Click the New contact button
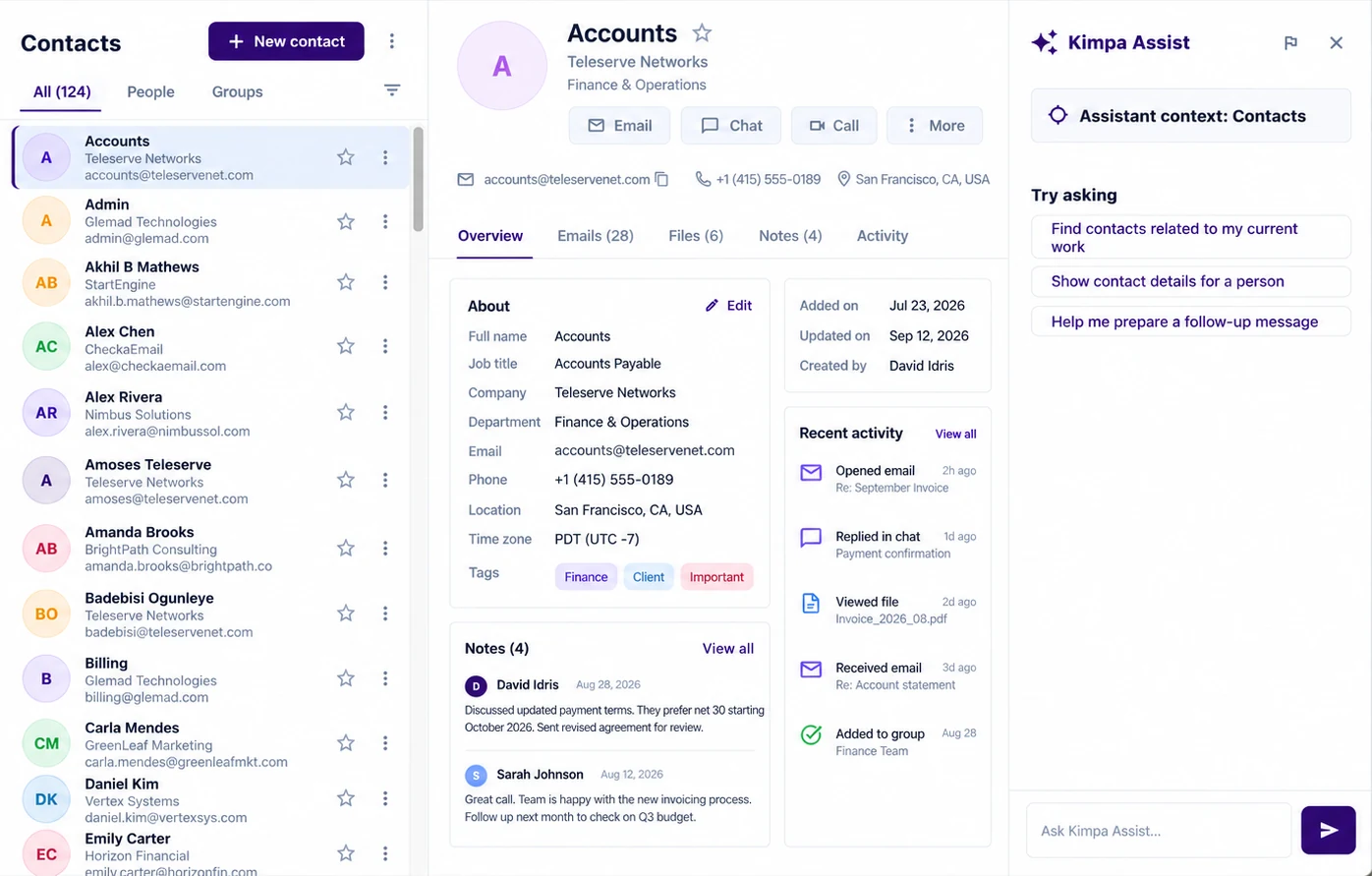Screen dimensions: 1372x876 click(x=286, y=41)
